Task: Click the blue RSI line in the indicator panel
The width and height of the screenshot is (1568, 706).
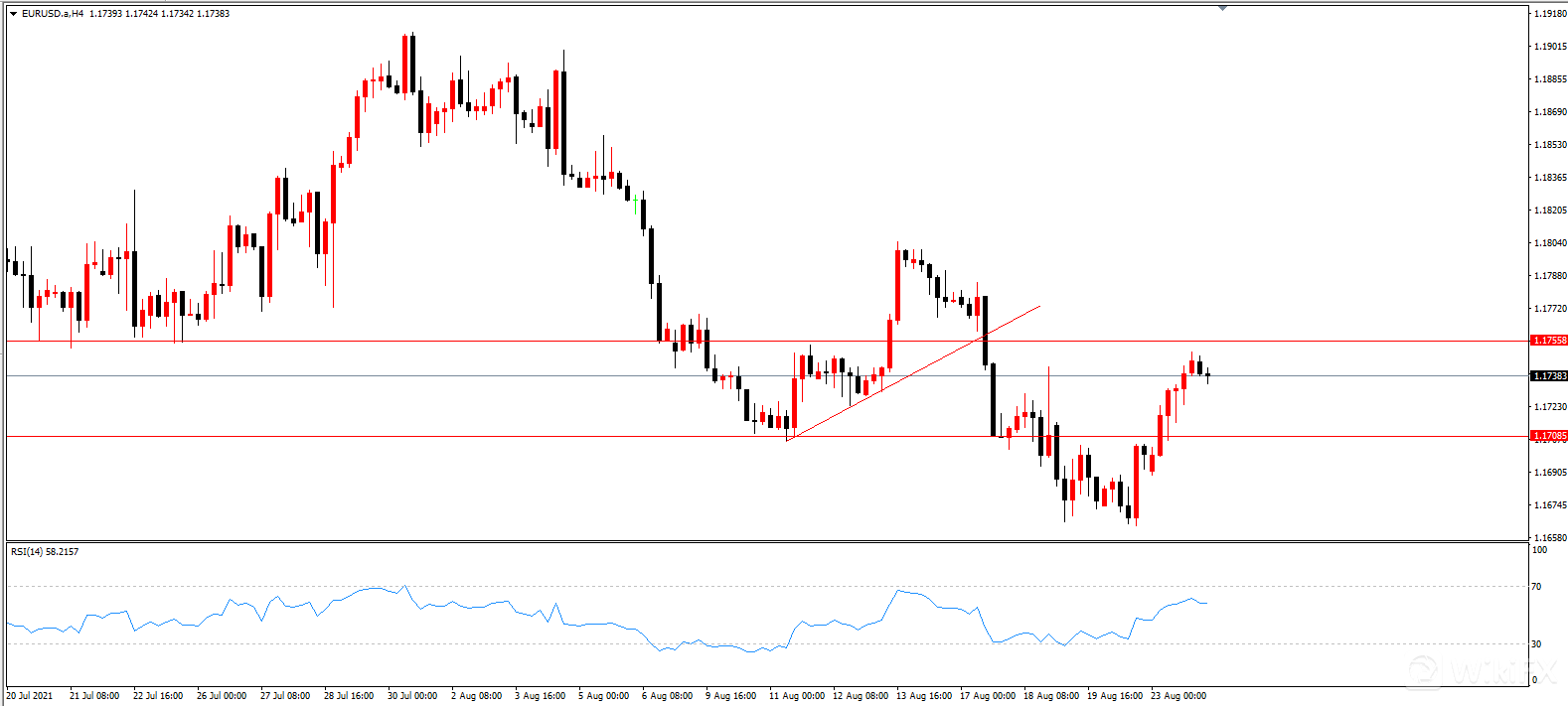Action: coord(596,625)
